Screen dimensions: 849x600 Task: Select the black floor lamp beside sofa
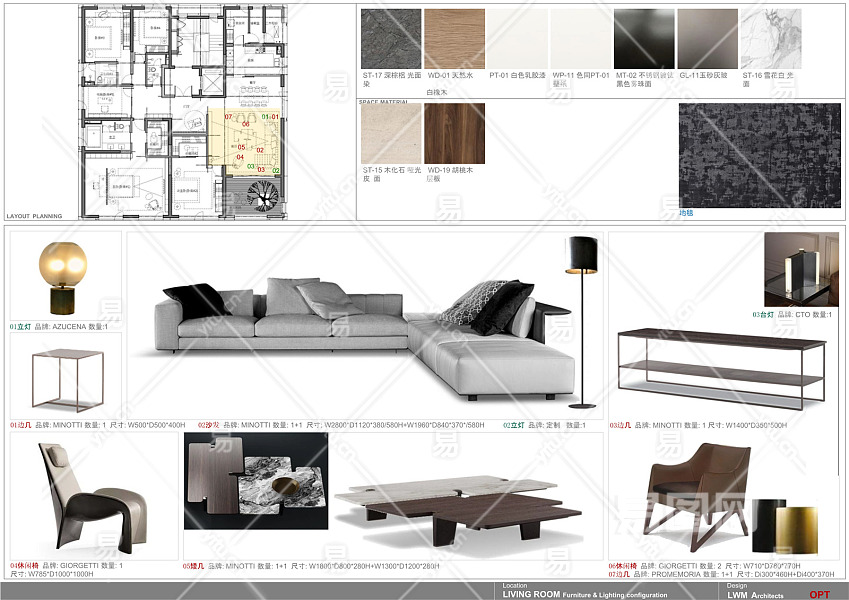582,322
